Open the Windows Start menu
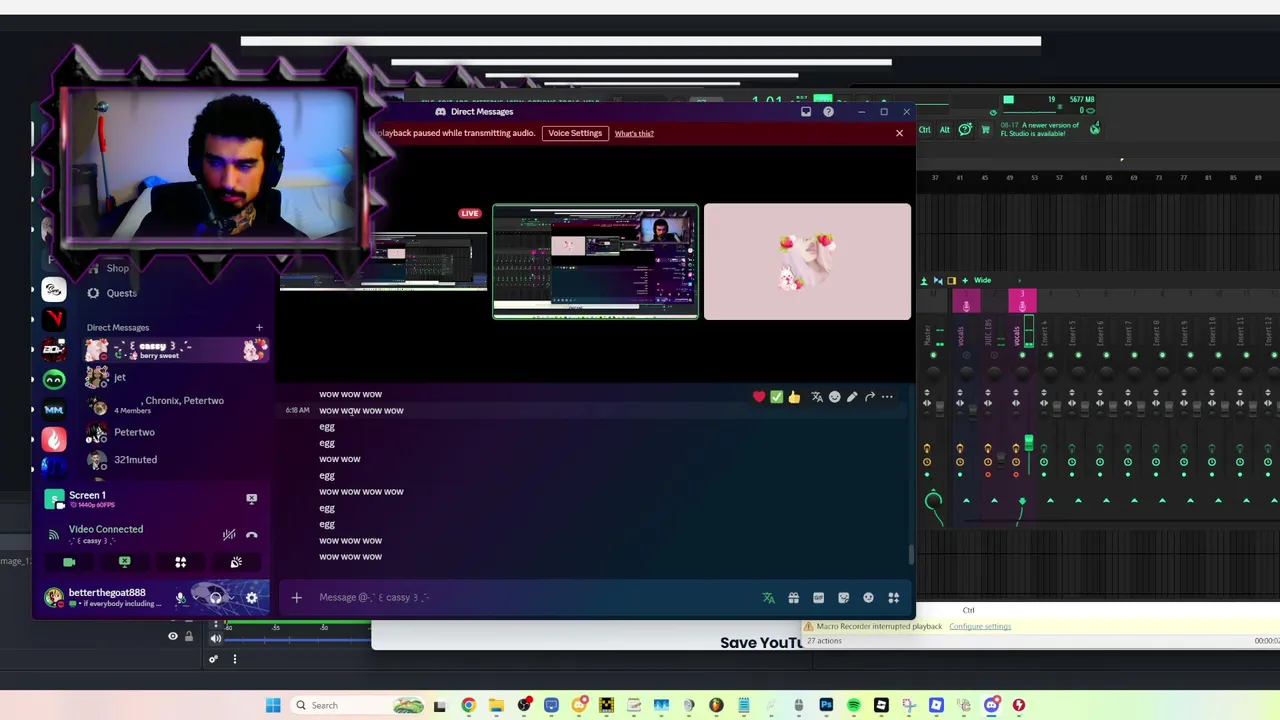This screenshot has width=1280, height=720. point(273,705)
